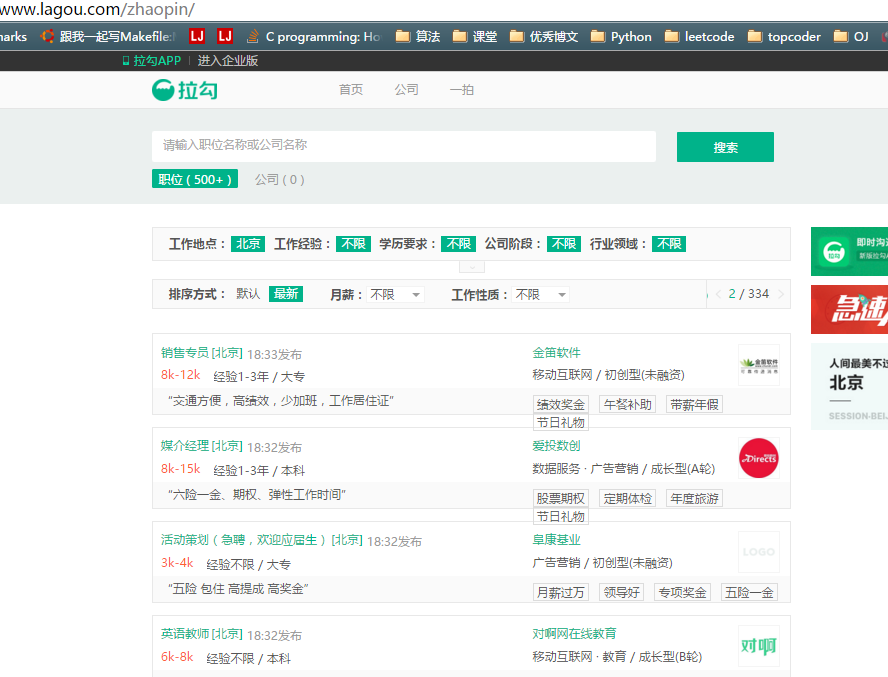This screenshot has height=677, width=888.
Task: Click the red Directs company logo
Action: pyautogui.click(x=759, y=458)
